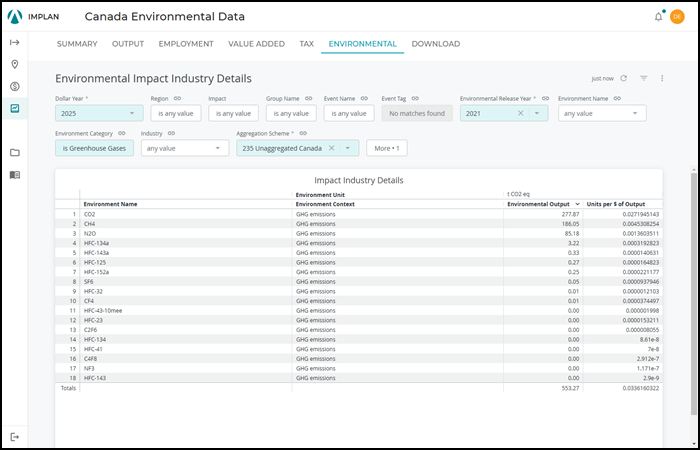Switch to the SUMMARY tab

[x=77, y=44]
